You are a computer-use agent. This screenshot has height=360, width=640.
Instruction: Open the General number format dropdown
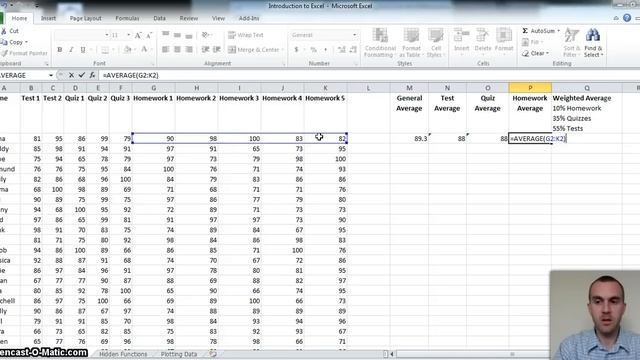pos(354,35)
